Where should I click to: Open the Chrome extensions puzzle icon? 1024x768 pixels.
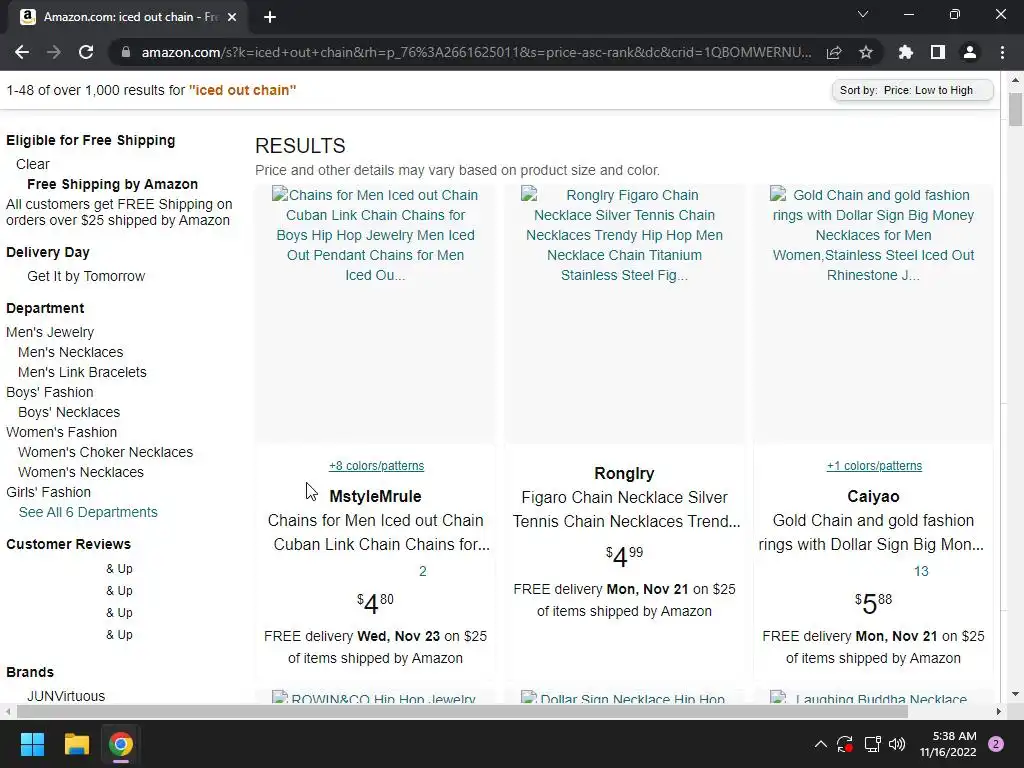906,52
